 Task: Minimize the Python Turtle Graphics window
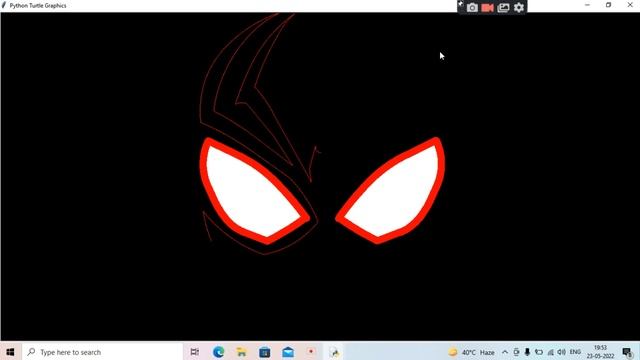pos(587,5)
